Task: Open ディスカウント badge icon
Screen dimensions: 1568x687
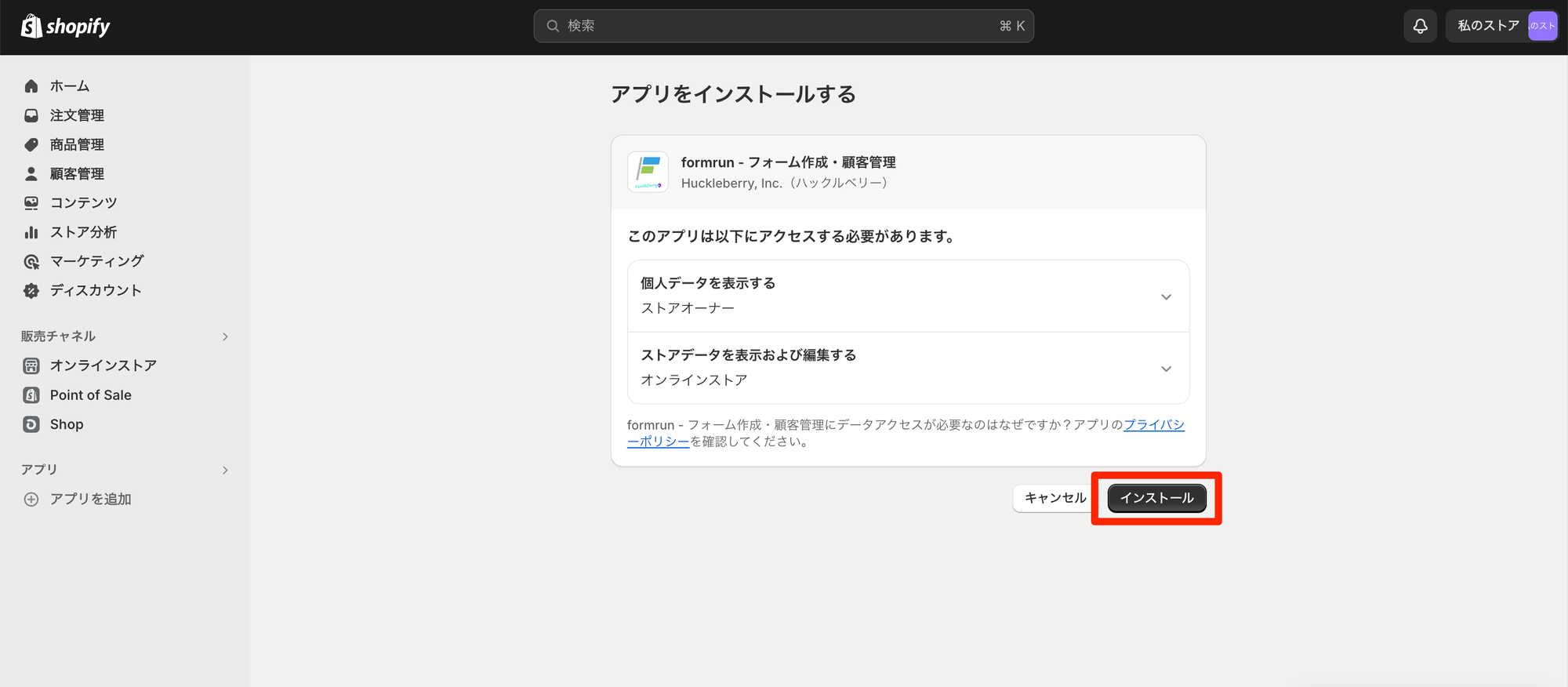Action: pyautogui.click(x=31, y=290)
